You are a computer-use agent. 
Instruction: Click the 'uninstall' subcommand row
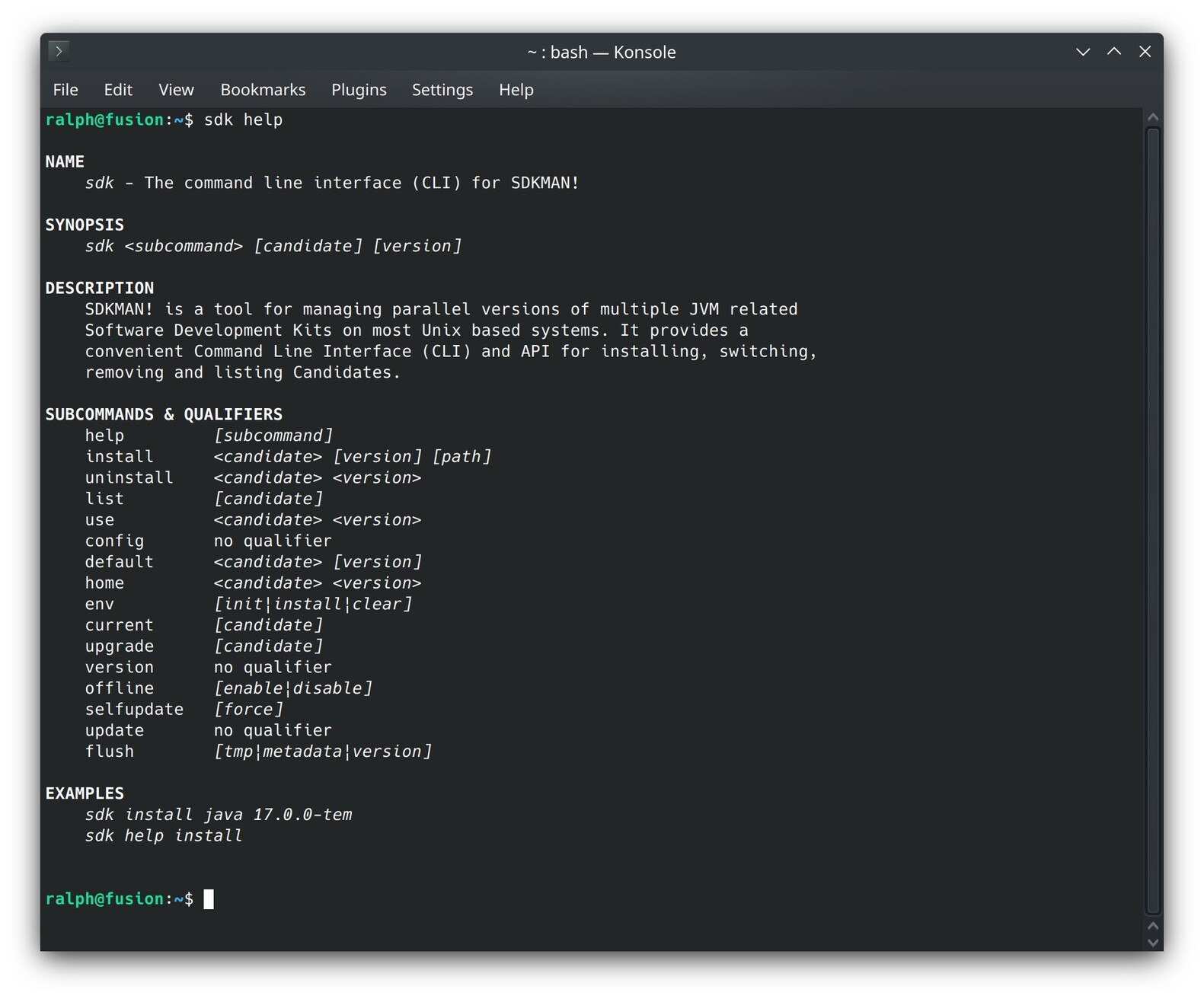tap(253, 477)
